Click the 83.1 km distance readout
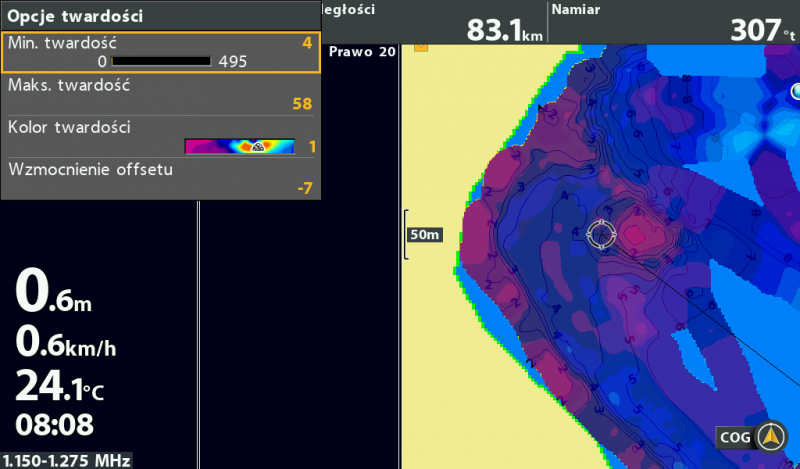The image size is (800, 469). coord(505,30)
